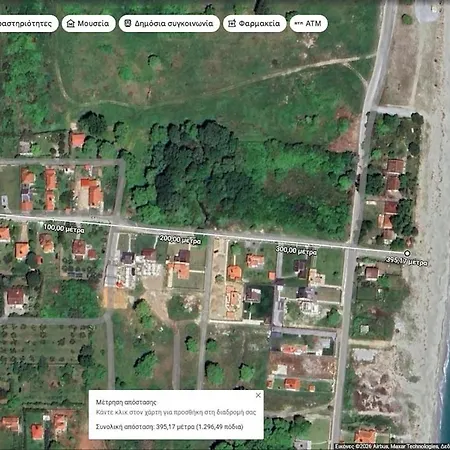Click the pharmacy icon in Φαρμακεία chip
450x450 pixels.
[232, 23]
